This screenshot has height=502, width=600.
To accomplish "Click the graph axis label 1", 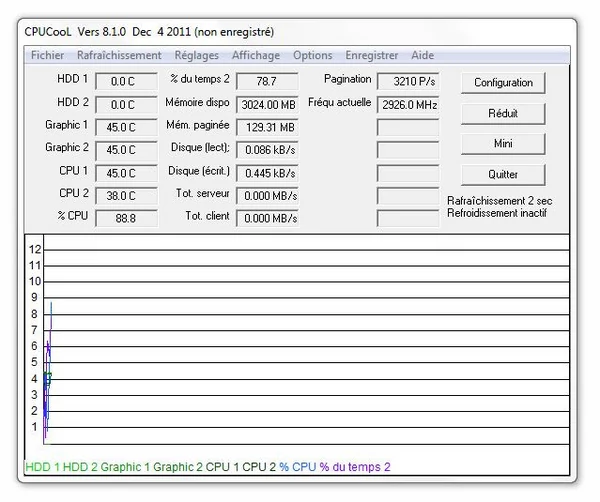I will pyautogui.click(x=34, y=427).
